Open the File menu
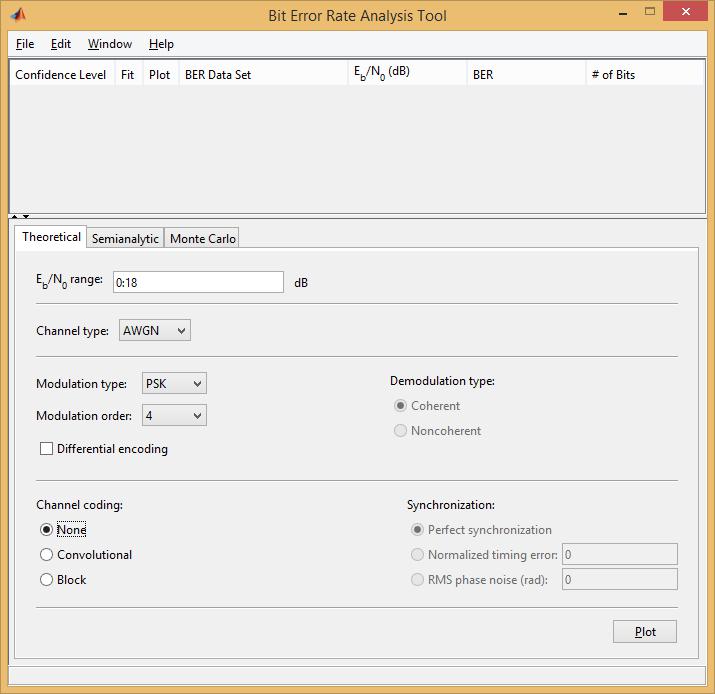The width and height of the screenshot is (715, 694). (x=25, y=44)
